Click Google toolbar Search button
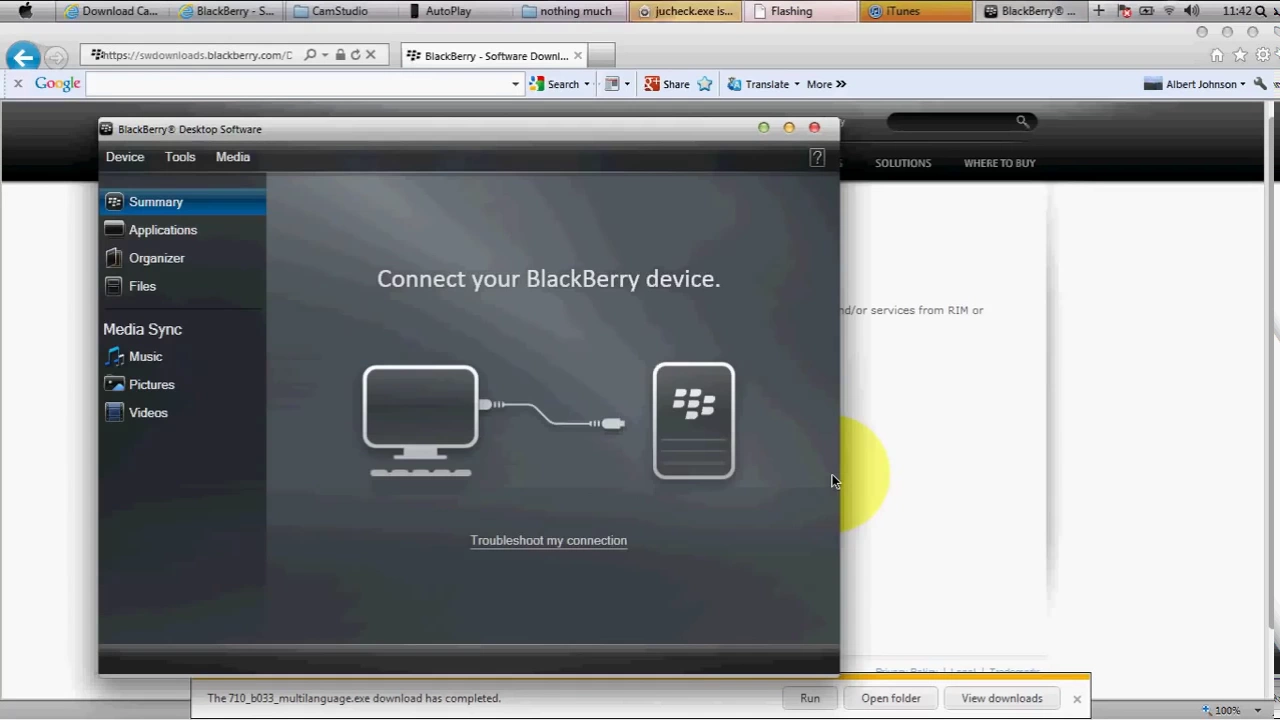This screenshot has height=720, width=1280. tap(555, 84)
